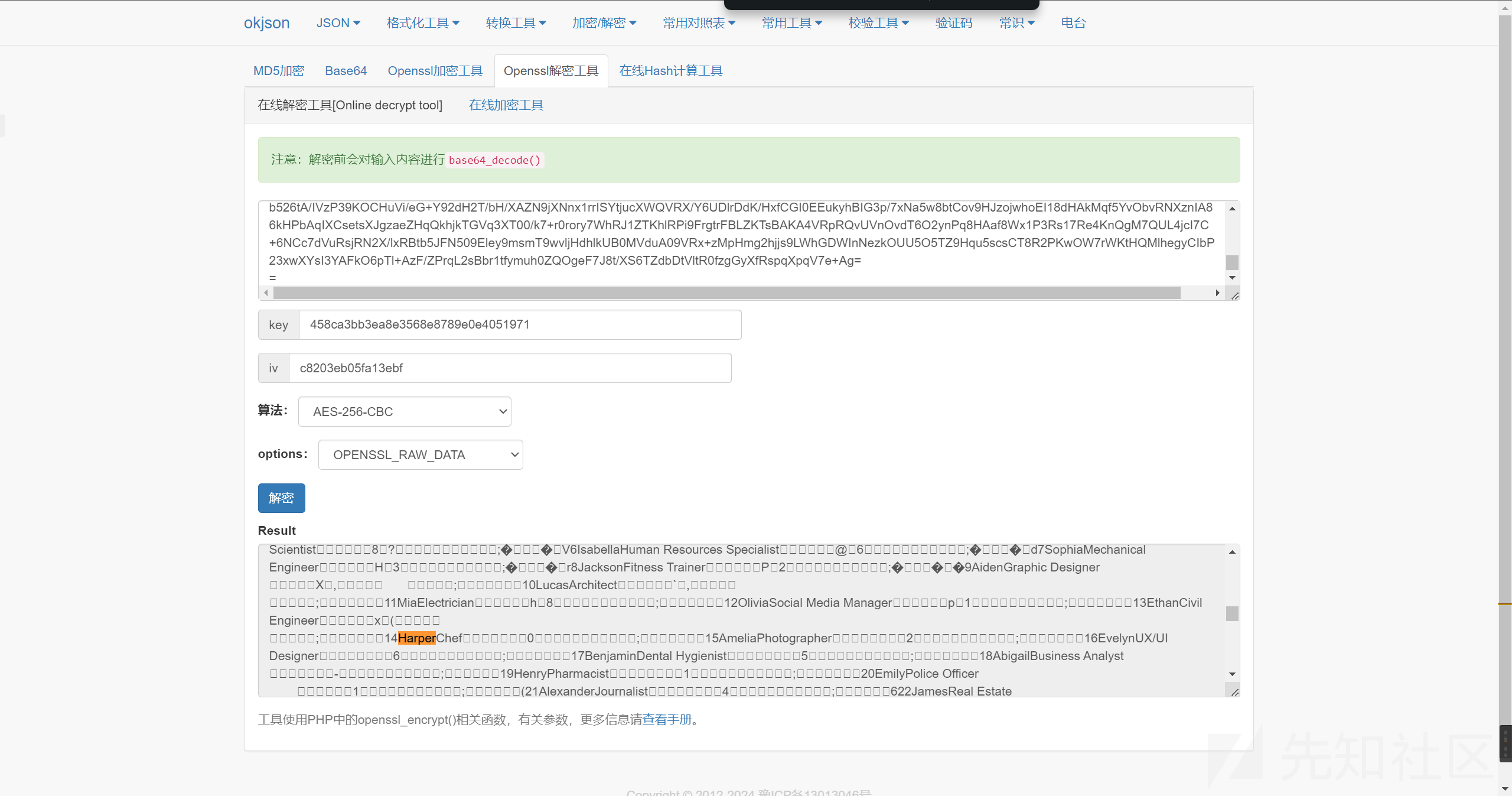Switch to the 在线Hash计算工具 tab

pos(671,71)
